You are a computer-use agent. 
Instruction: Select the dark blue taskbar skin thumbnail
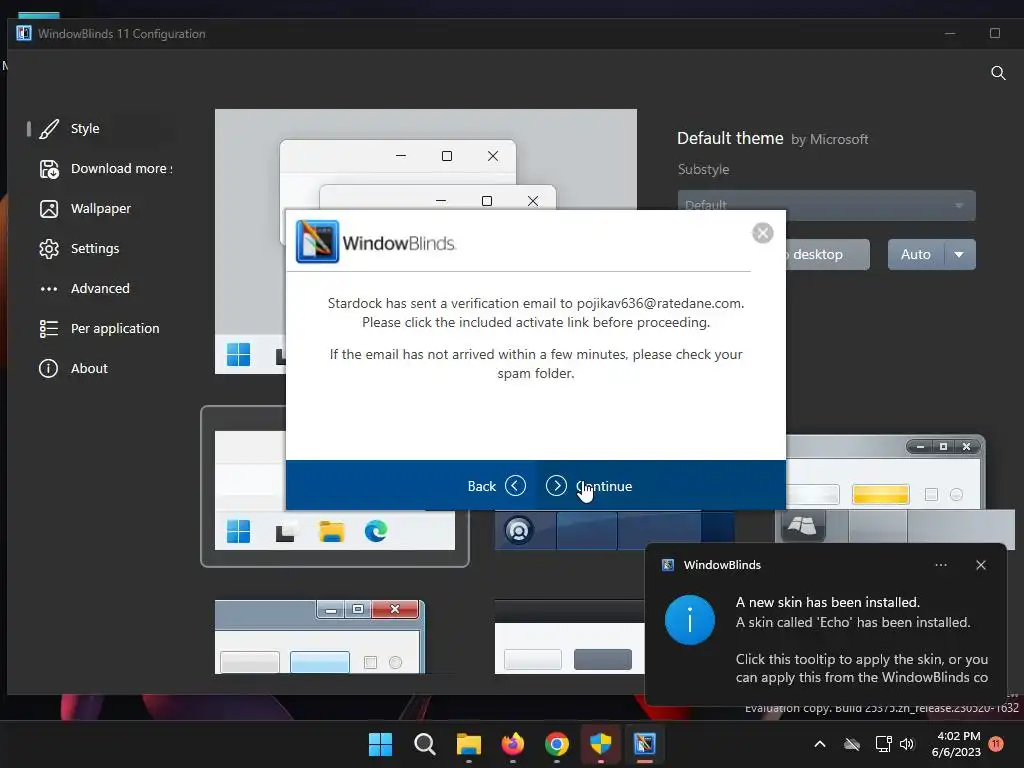(614, 530)
